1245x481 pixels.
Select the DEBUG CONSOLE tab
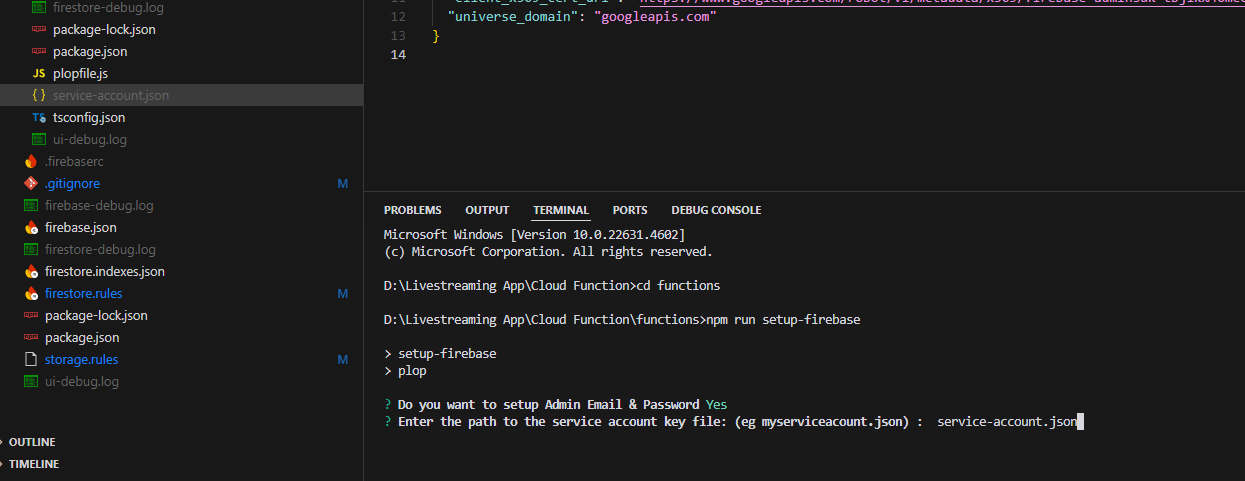pos(716,210)
